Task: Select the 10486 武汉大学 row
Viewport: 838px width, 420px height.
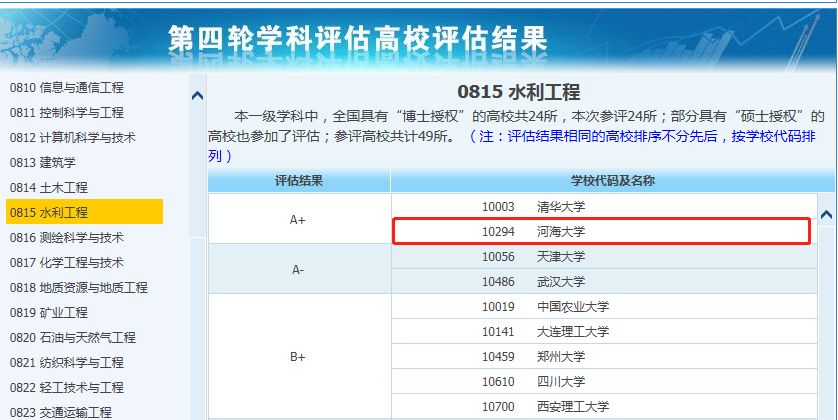Action: (604, 281)
